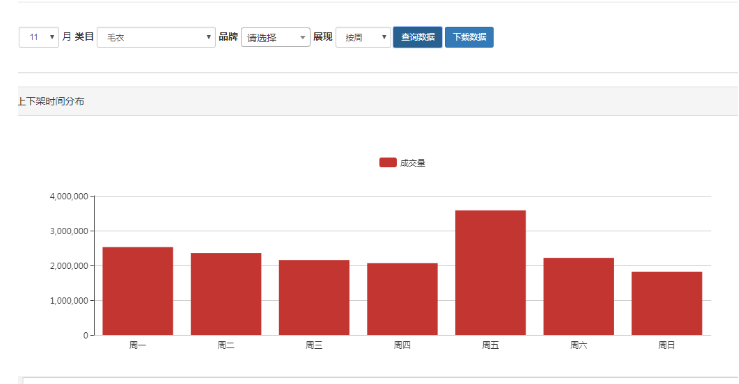
Task: Select the 周四 bar in the chart
Action: 402,299
